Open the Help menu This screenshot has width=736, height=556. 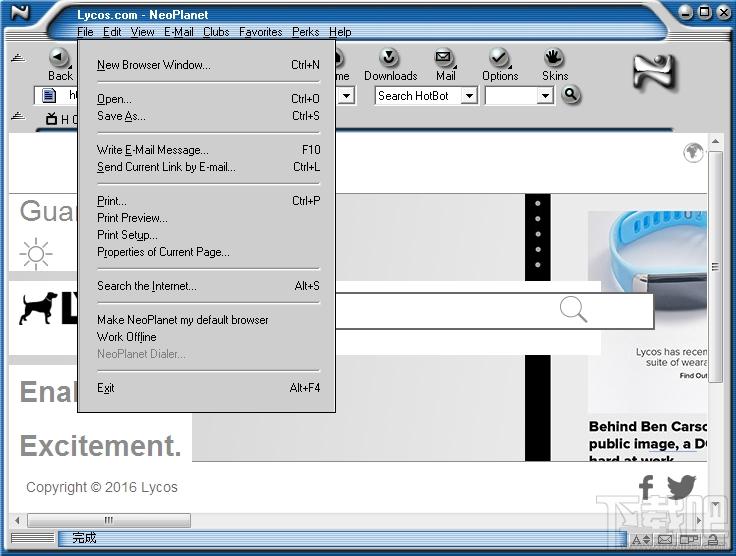pos(340,32)
